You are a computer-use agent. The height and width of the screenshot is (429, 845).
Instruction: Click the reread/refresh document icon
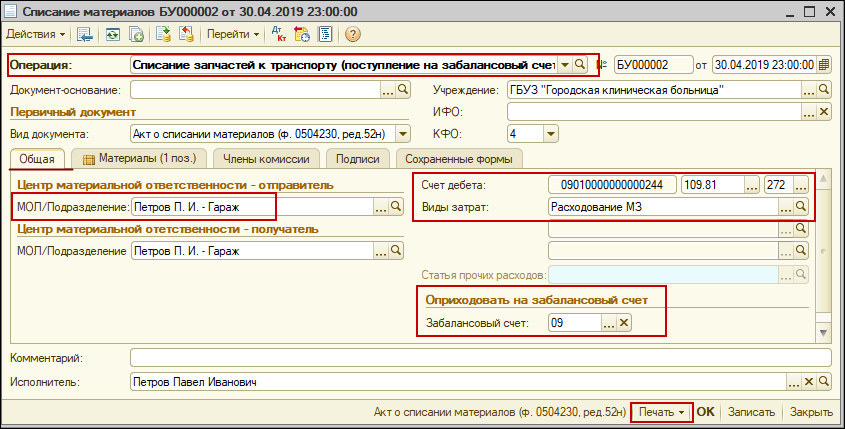click(112, 34)
